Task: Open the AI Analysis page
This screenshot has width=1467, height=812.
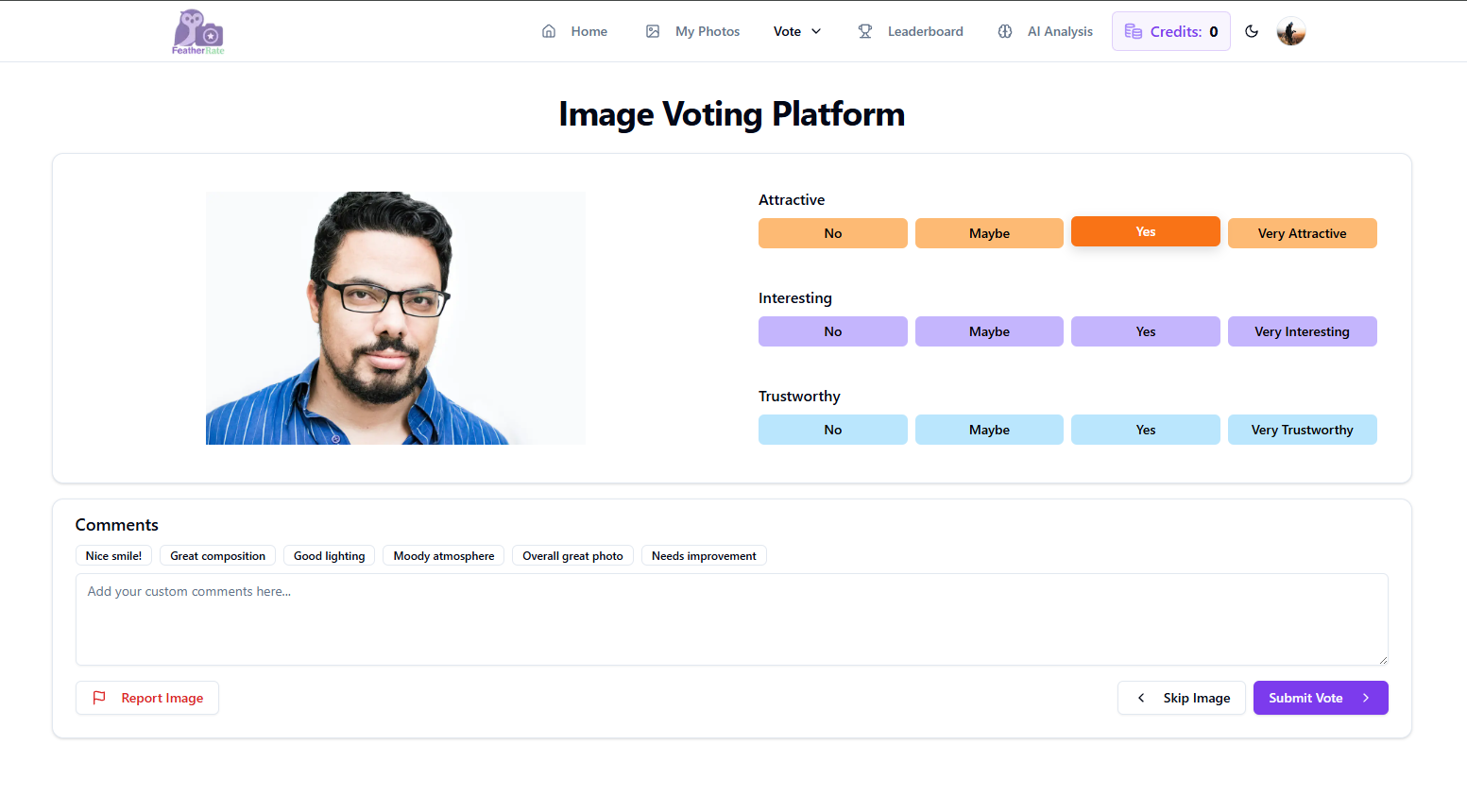Action: (1045, 31)
